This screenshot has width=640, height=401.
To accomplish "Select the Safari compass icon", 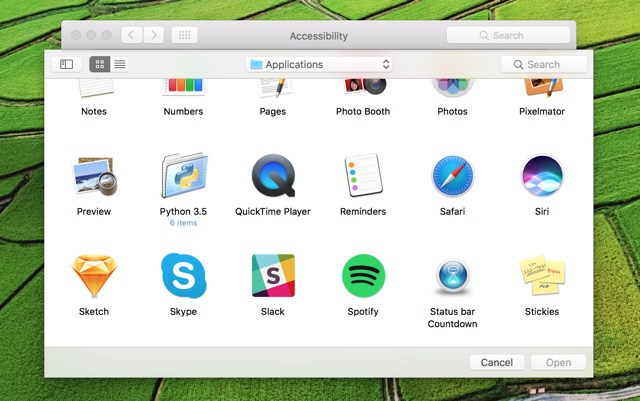I will click(453, 176).
